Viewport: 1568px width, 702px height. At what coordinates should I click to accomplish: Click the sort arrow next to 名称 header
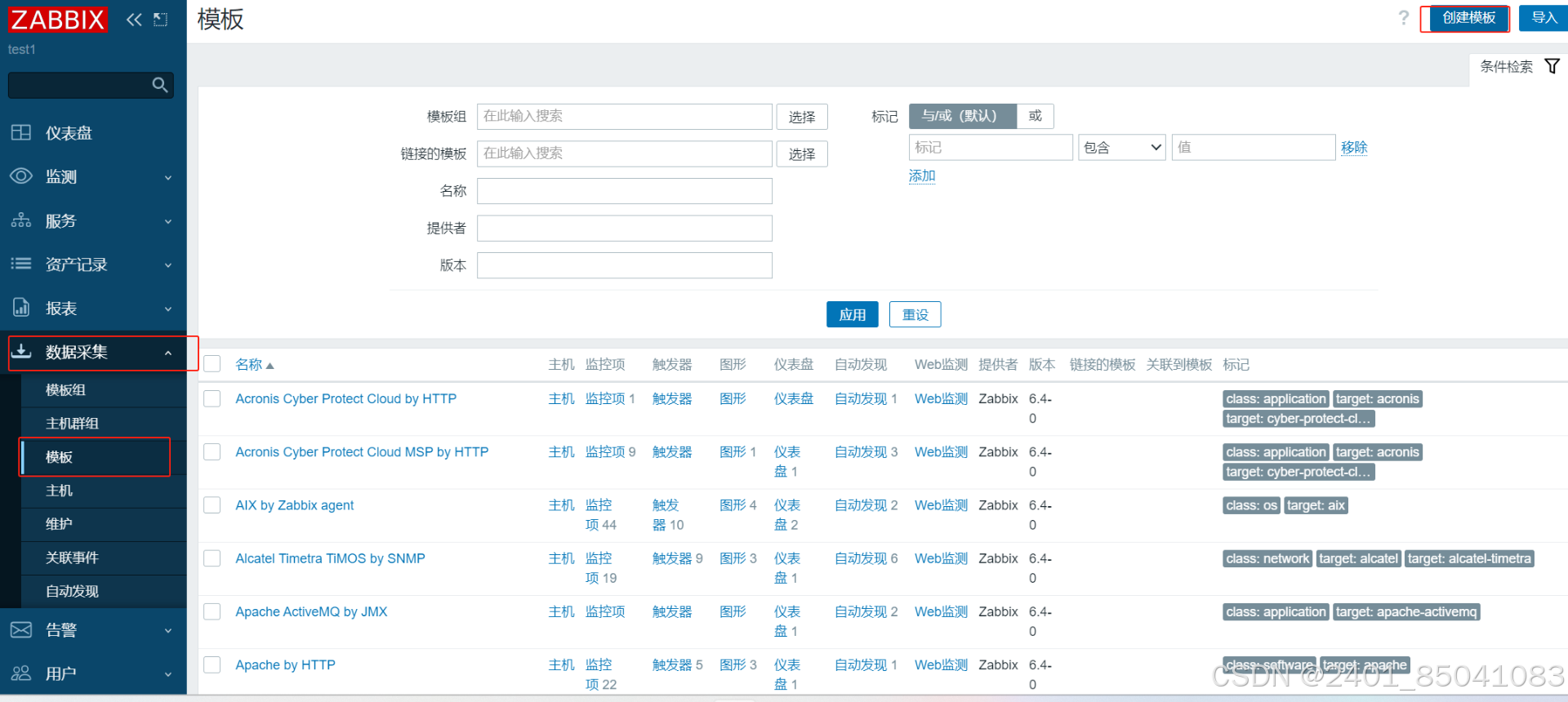[x=270, y=366]
